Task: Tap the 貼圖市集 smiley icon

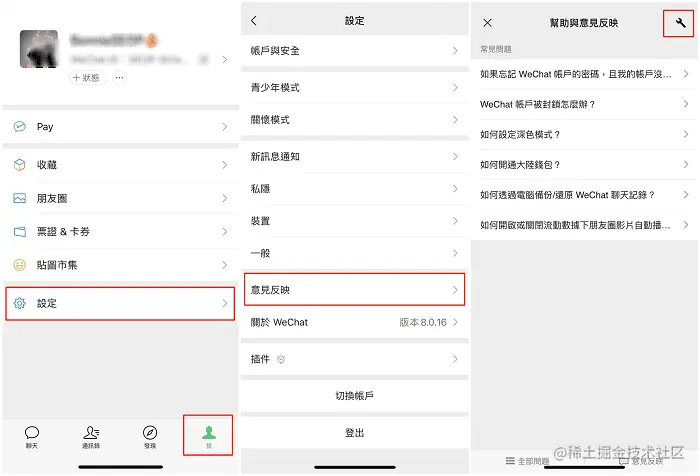Action: (x=19, y=265)
